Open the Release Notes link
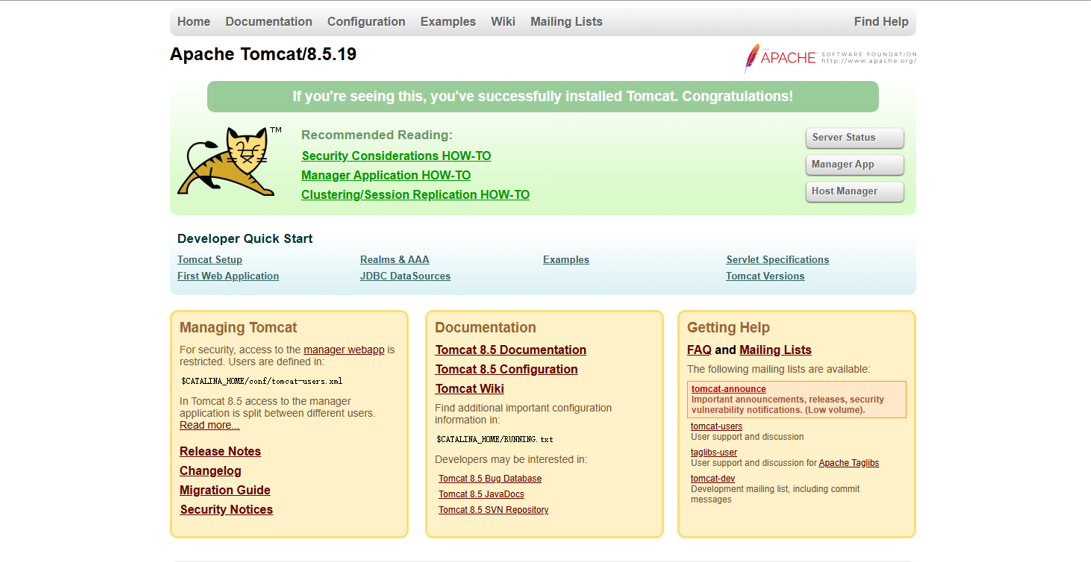 [220, 451]
